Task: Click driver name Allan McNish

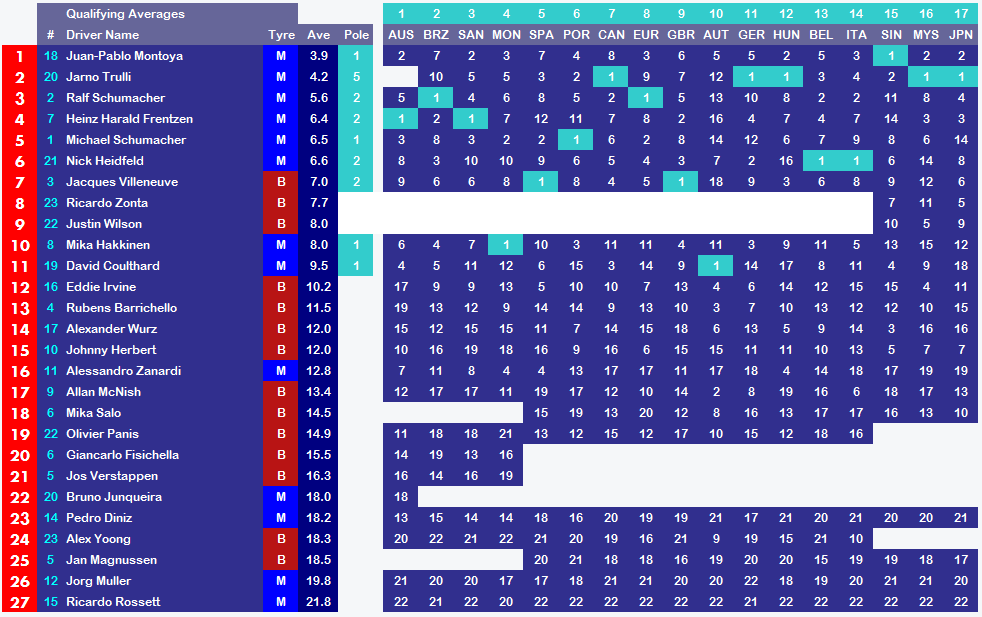Action: pyautogui.click(x=103, y=391)
